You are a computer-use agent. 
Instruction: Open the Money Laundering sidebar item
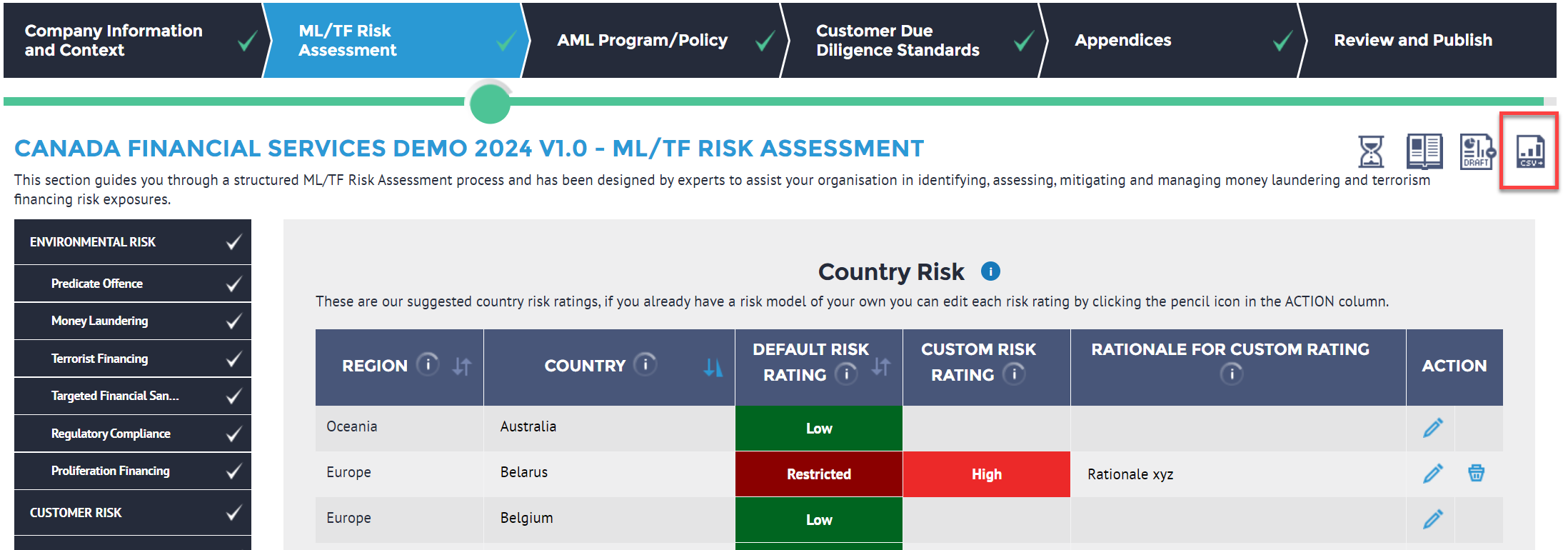133,321
